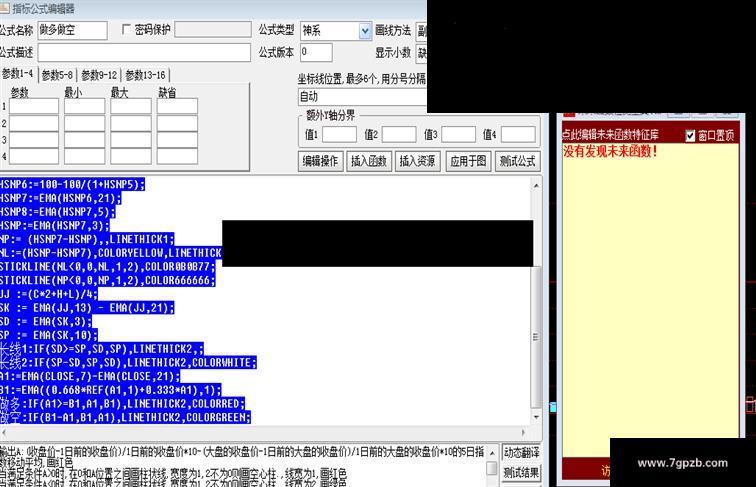Click the 公式描述 description field
Screen dimensions: 756x487
click(144, 53)
